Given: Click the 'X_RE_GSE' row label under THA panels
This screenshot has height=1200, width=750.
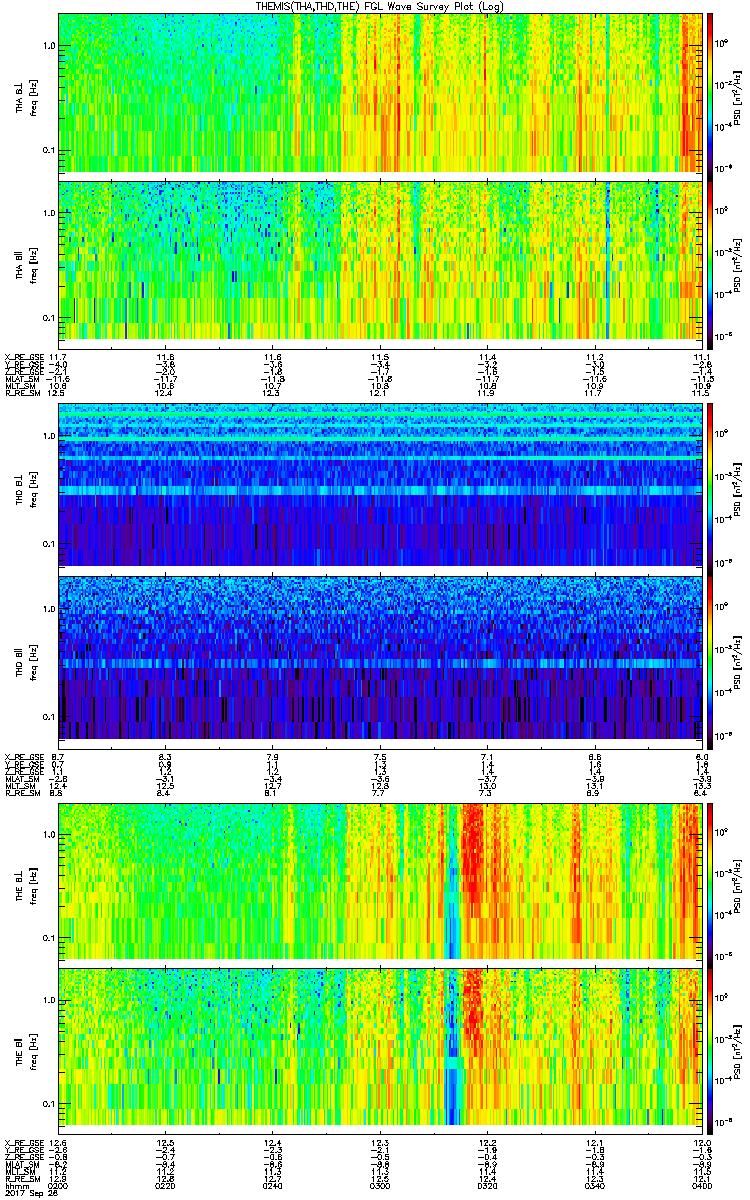Looking at the screenshot, I should [24, 355].
